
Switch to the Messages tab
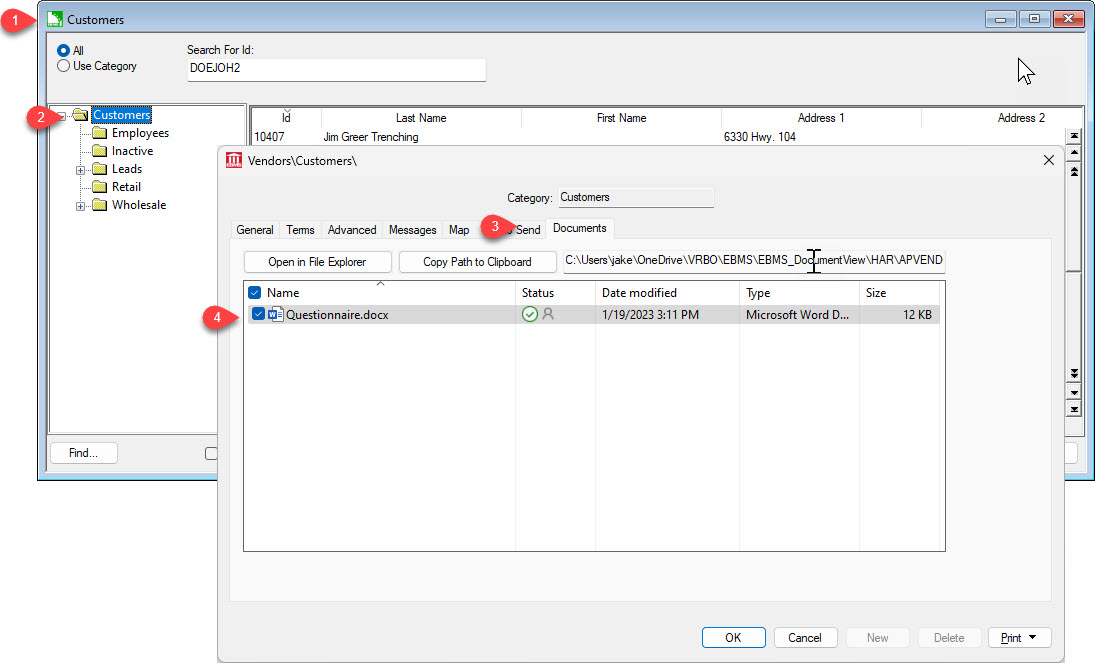point(412,229)
